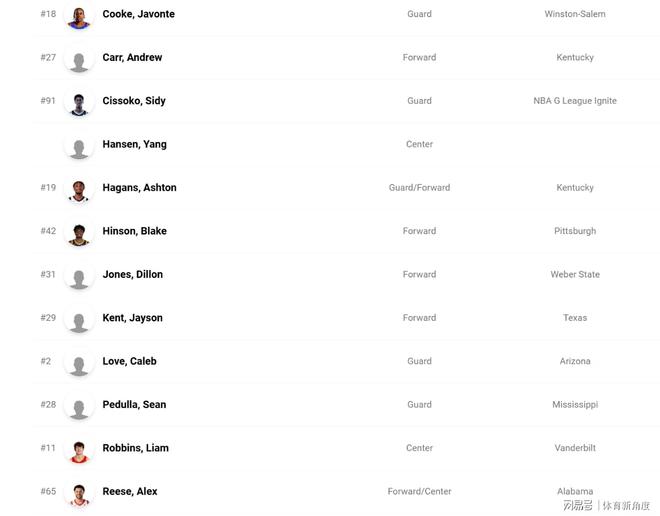Select the Pedulla, Sean name link
This screenshot has height=516, width=660.
(x=134, y=404)
